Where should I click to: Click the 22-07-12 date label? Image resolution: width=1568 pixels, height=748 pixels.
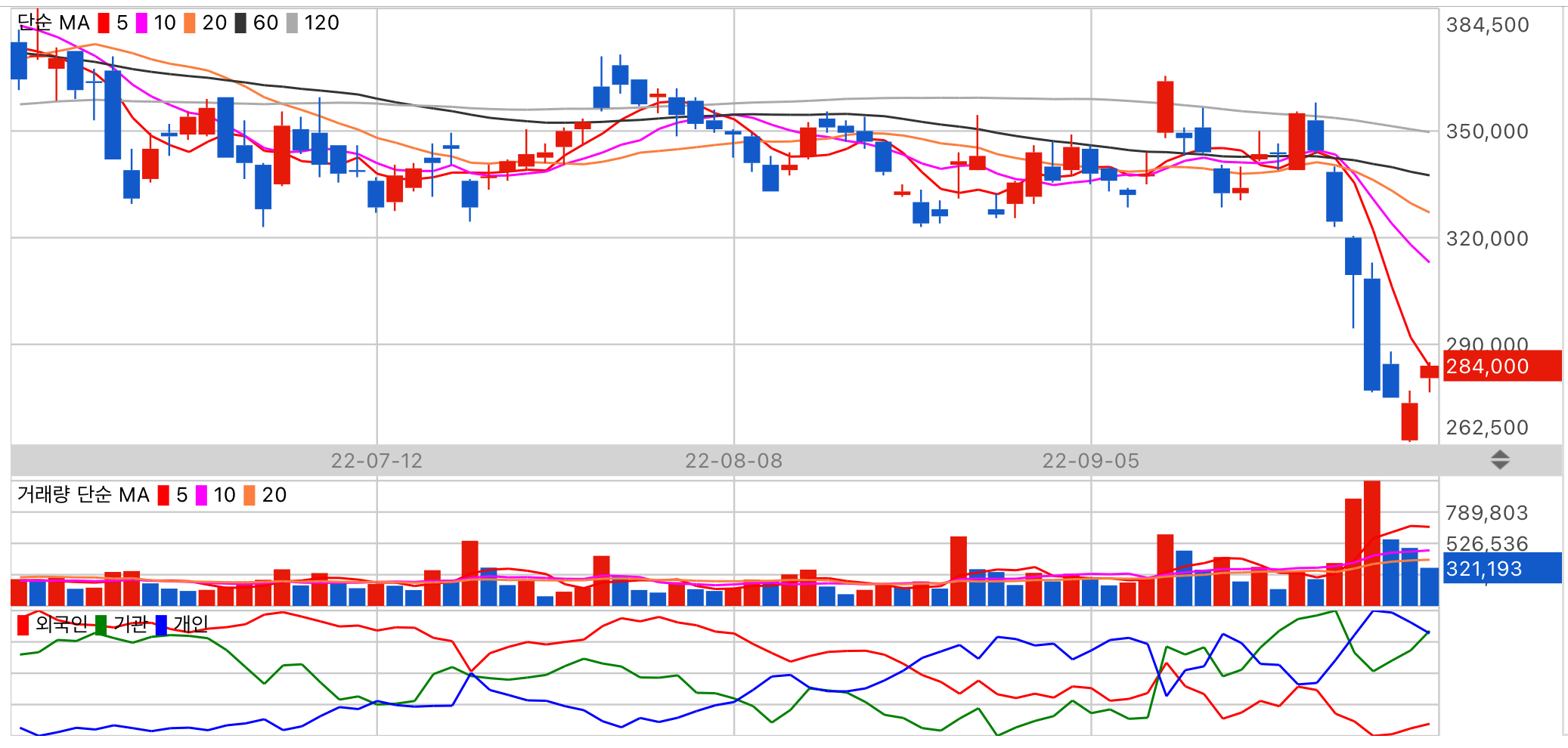377,461
